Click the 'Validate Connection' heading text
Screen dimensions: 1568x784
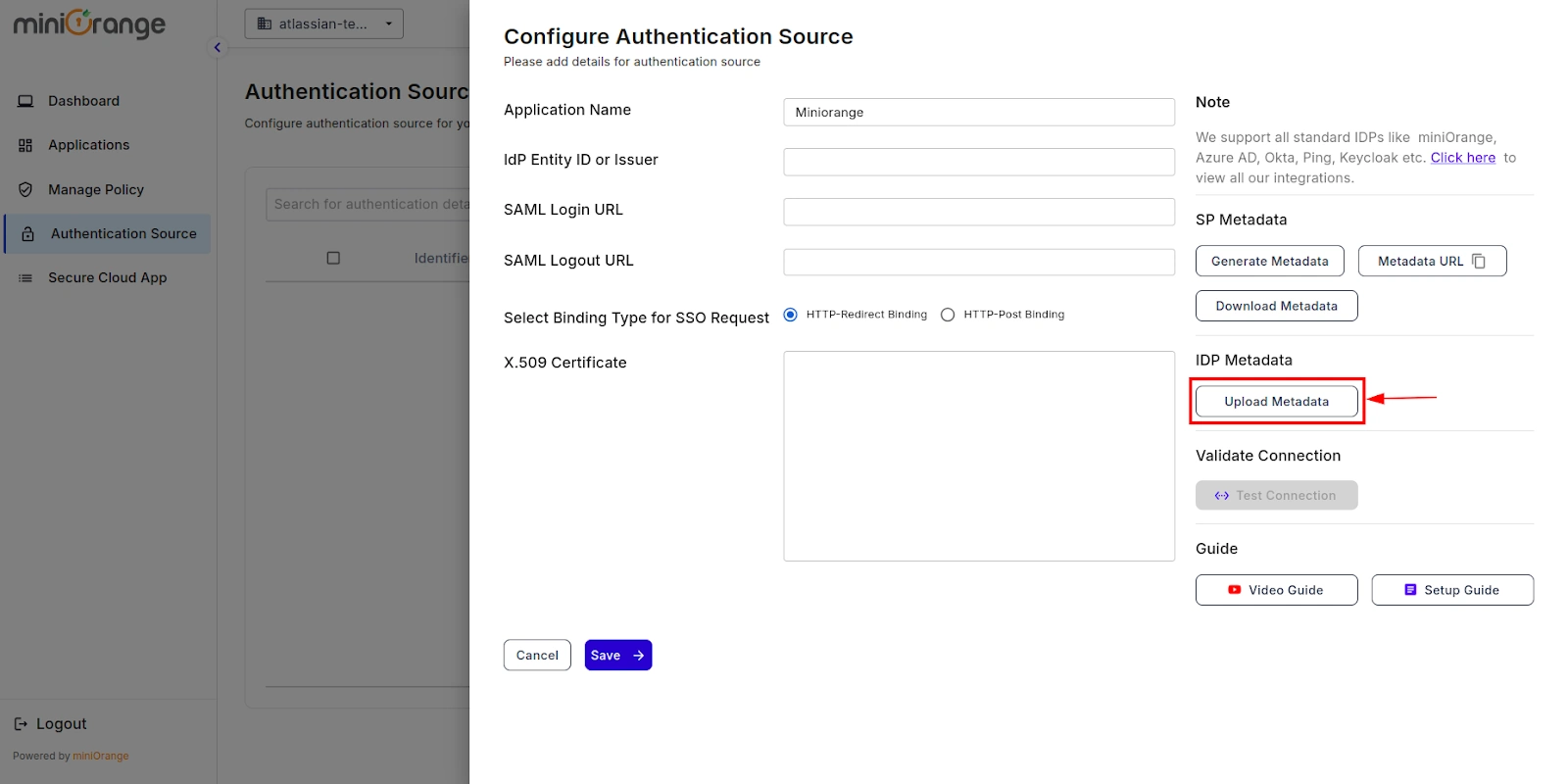[1268, 456]
